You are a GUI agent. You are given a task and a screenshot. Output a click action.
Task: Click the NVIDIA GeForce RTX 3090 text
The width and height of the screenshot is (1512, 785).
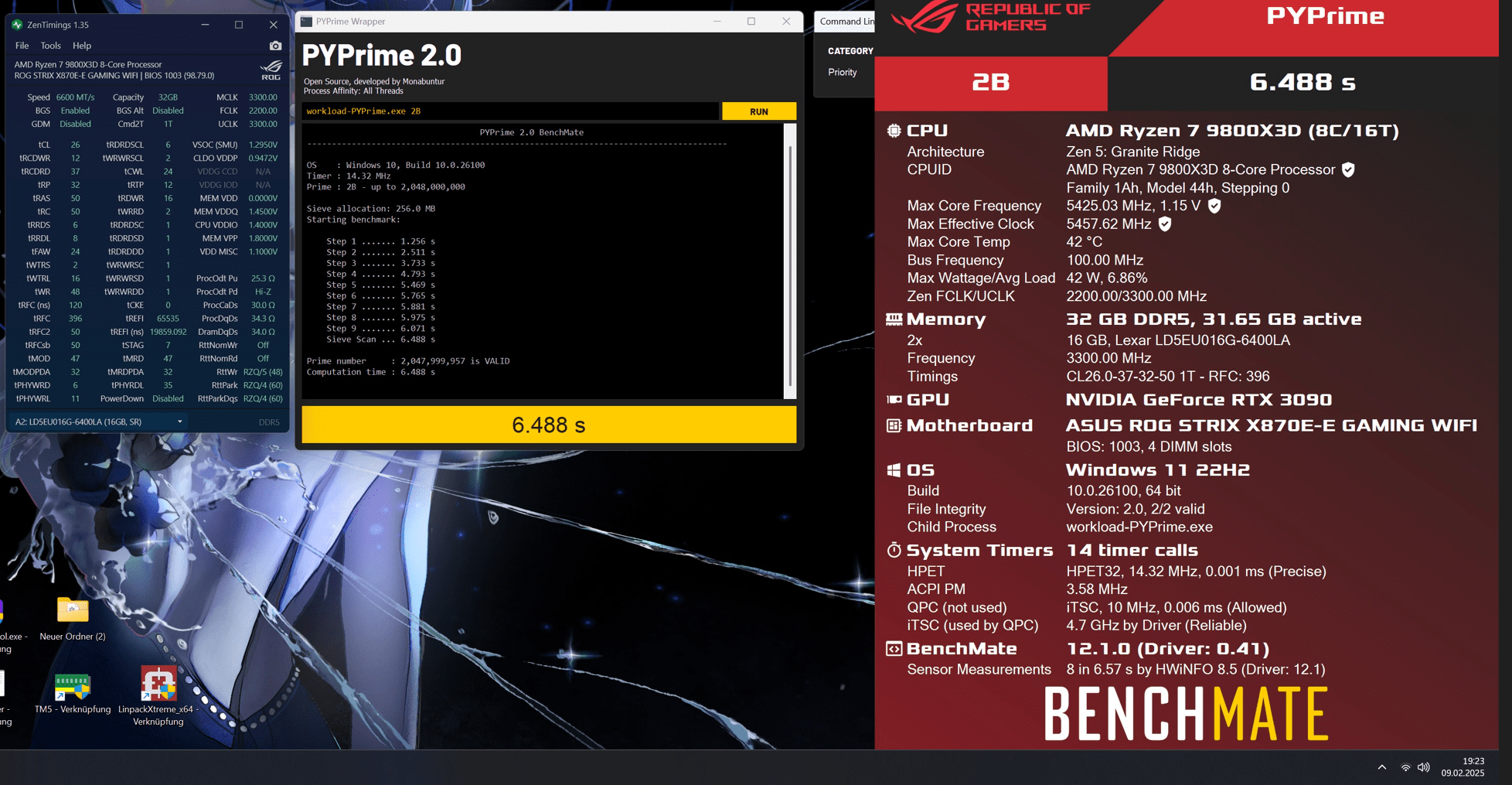click(x=1199, y=400)
